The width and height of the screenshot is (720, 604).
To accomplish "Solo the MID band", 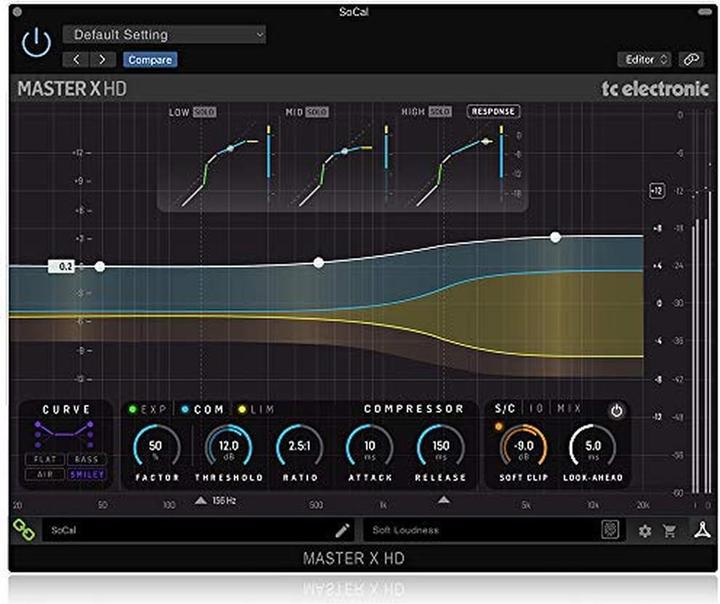I will tap(317, 112).
